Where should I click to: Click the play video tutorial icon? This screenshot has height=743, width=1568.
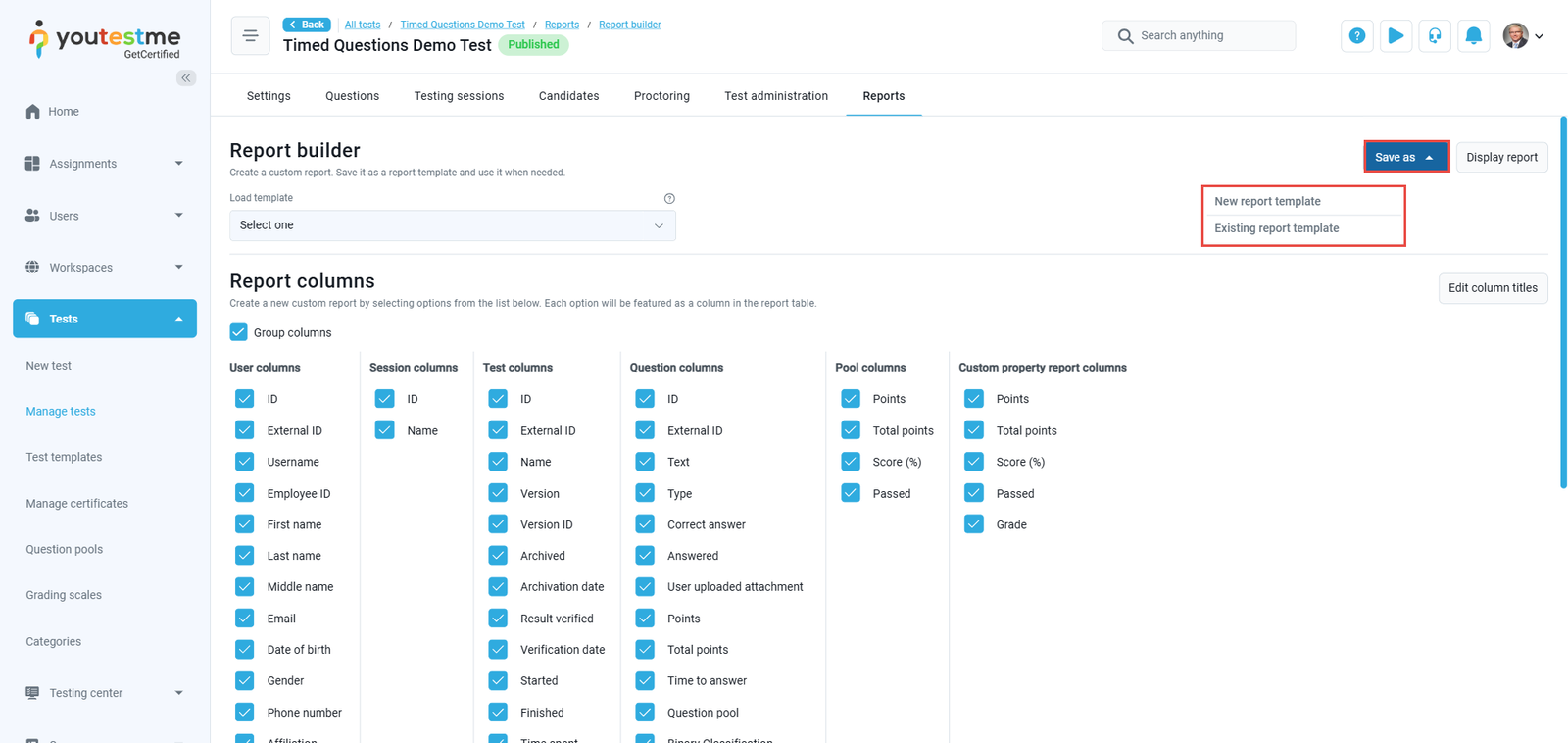[1396, 36]
